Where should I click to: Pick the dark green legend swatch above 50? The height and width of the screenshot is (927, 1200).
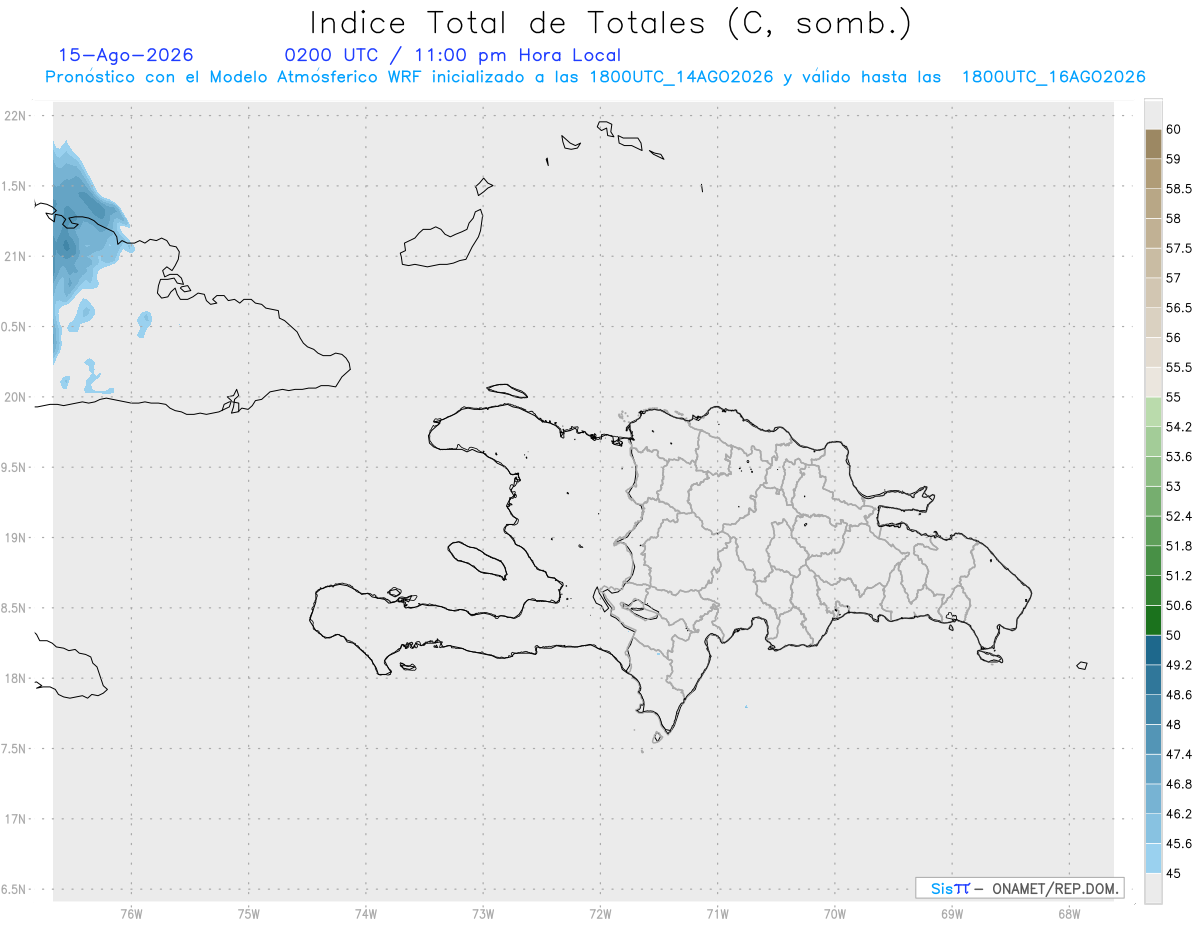point(1153,620)
